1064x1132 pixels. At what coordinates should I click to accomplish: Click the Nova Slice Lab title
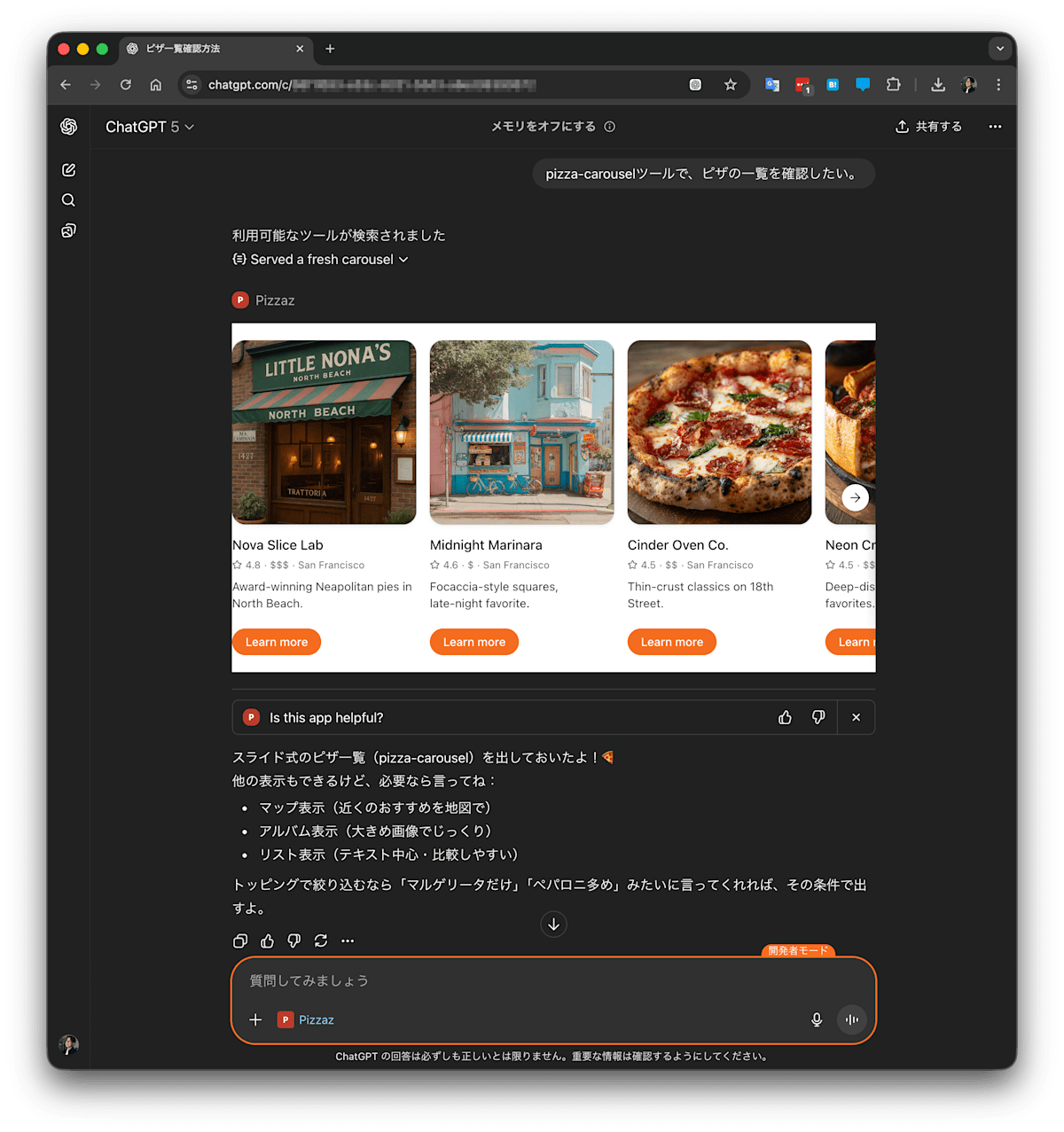(278, 545)
